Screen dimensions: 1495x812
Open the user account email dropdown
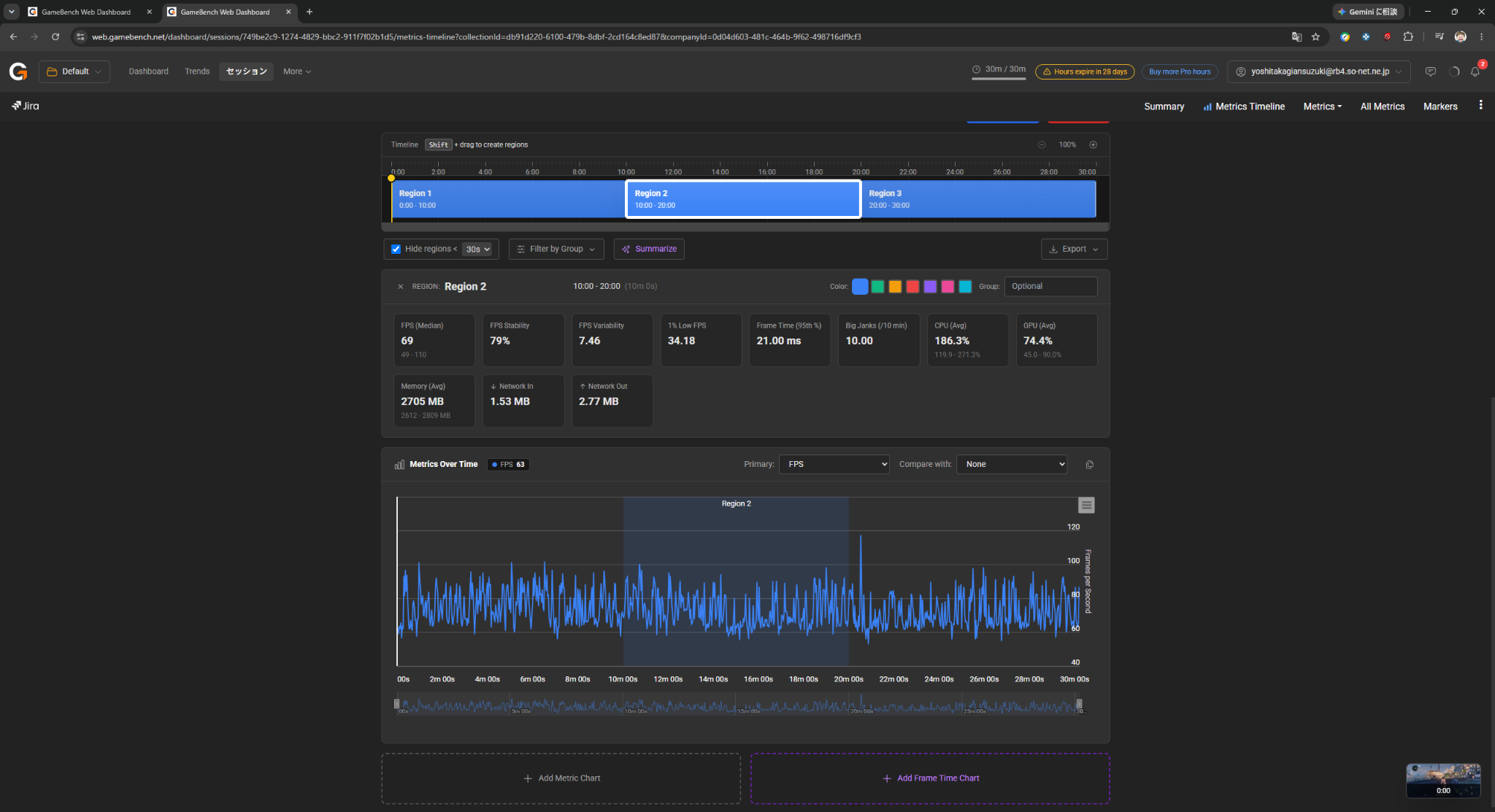point(1318,71)
